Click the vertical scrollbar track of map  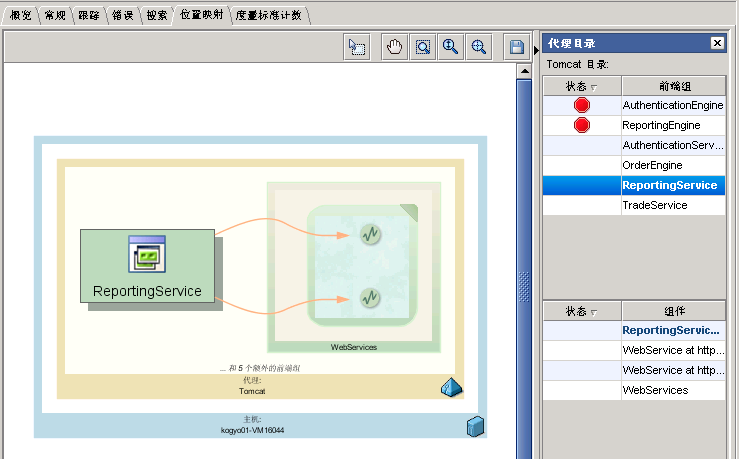[x=524, y=269]
